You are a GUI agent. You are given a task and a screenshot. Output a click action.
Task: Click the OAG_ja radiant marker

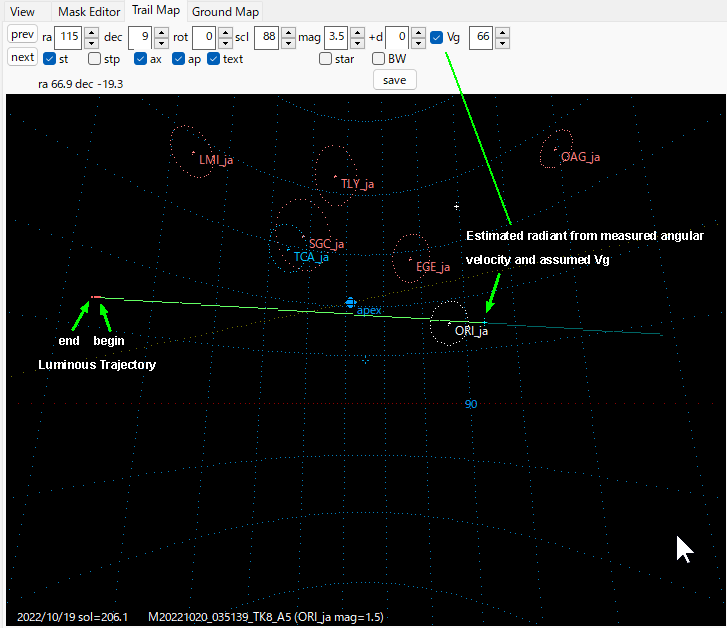coord(555,151)
